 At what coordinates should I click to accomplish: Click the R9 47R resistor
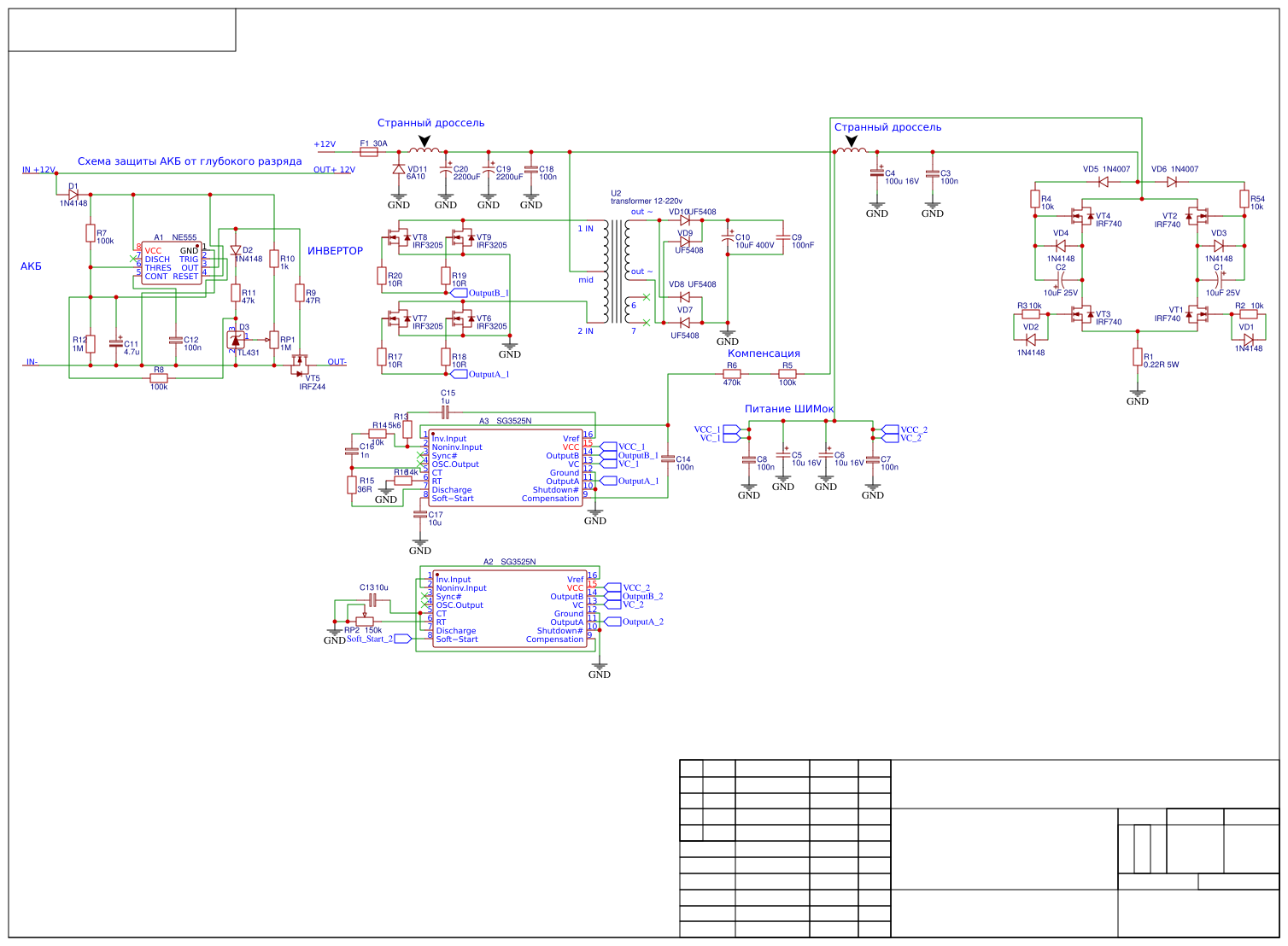coord(300,293)
